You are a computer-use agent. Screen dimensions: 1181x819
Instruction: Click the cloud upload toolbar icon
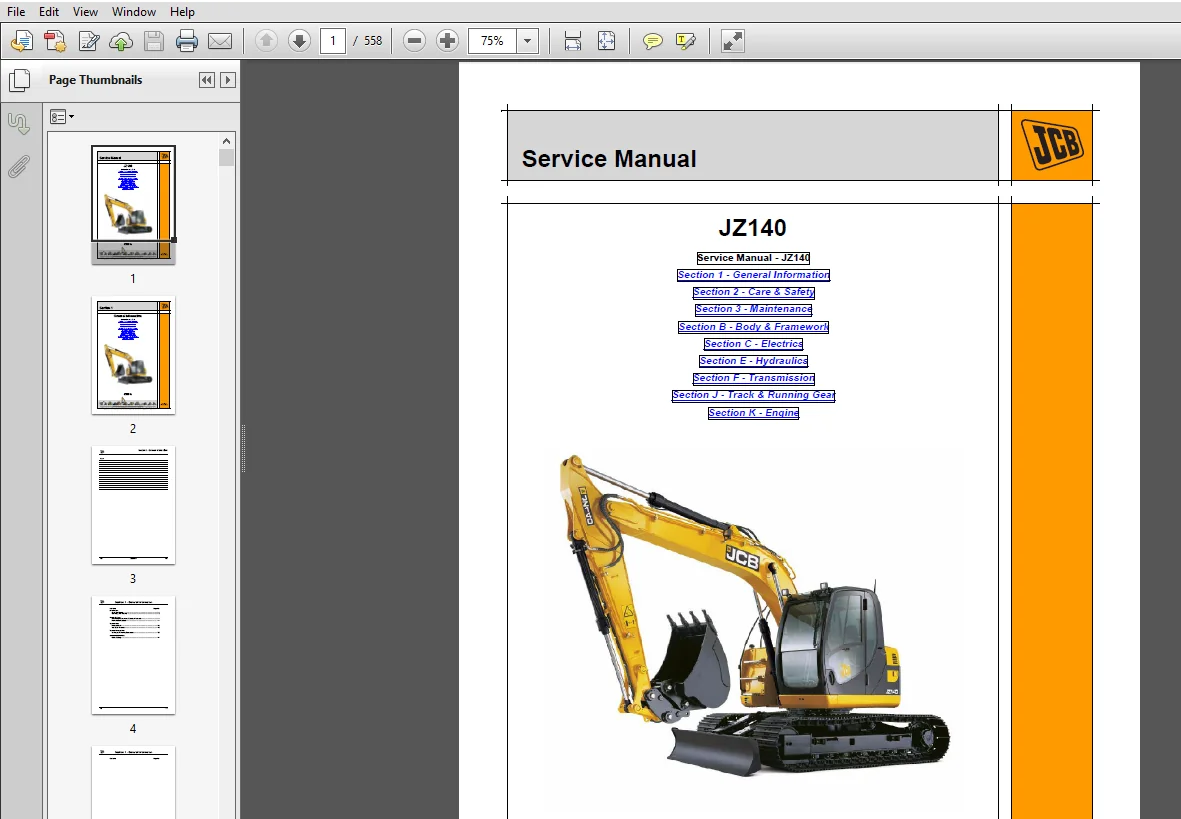pos(121,41)
